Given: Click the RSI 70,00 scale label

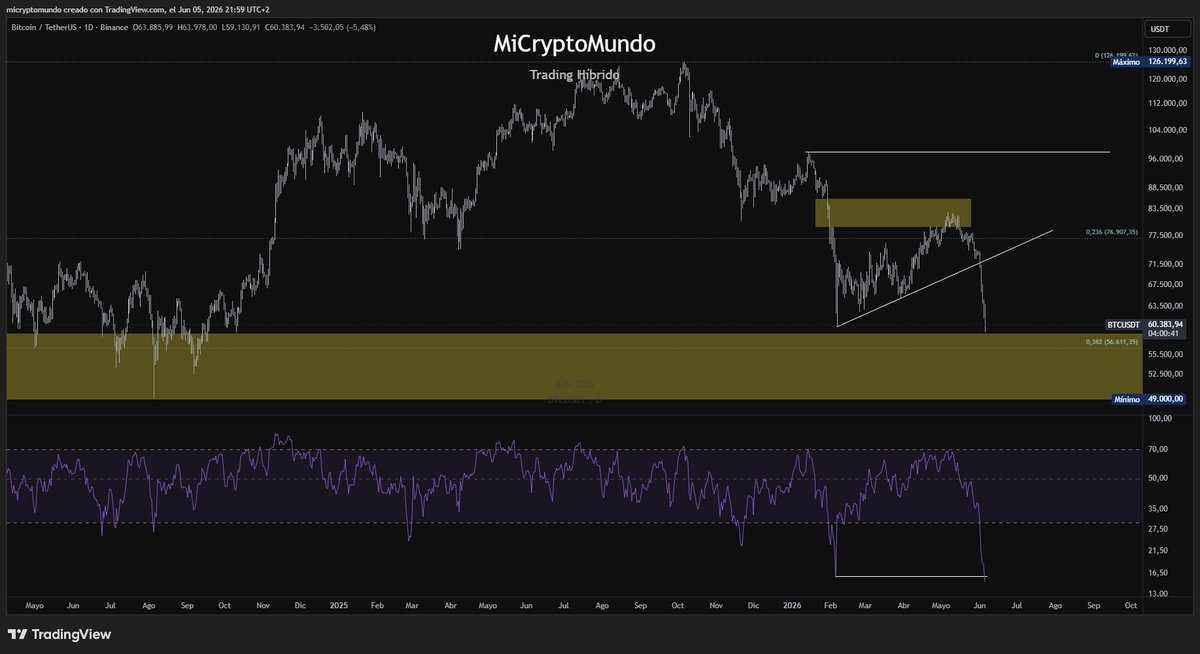Looking at the screenshot, I should coord(1158,450).
